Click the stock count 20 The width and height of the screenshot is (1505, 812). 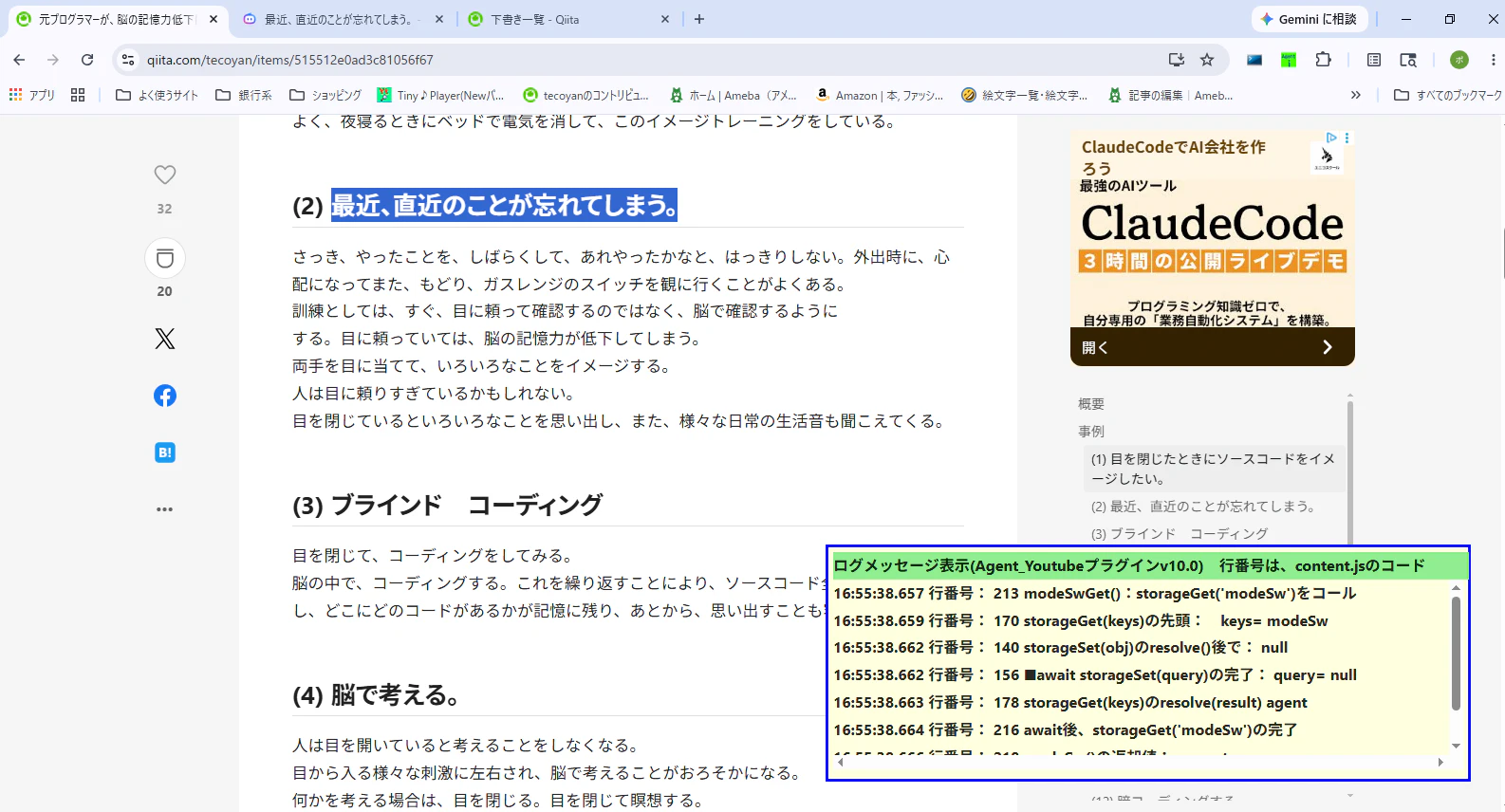coord(165,291)
